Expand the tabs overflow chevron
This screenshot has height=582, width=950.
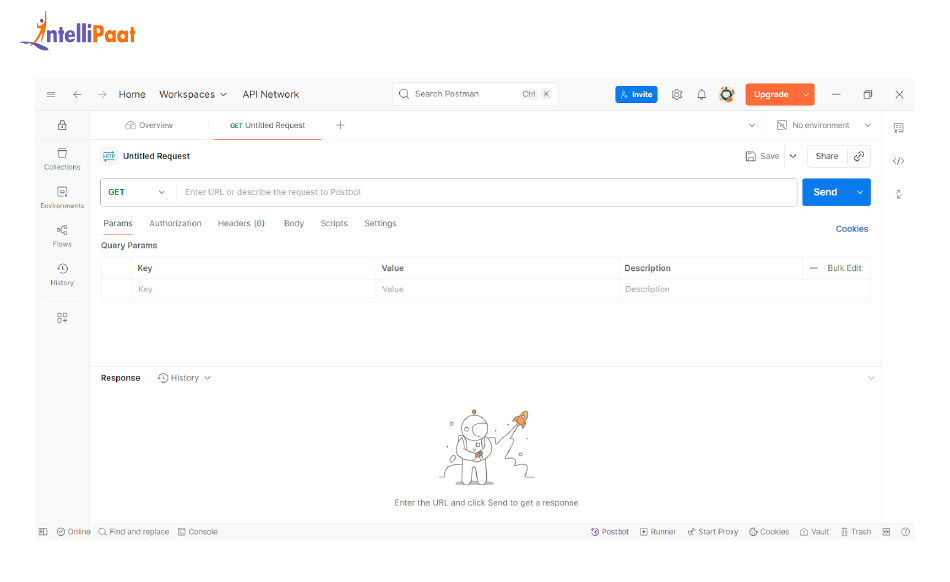click(752, 125)
